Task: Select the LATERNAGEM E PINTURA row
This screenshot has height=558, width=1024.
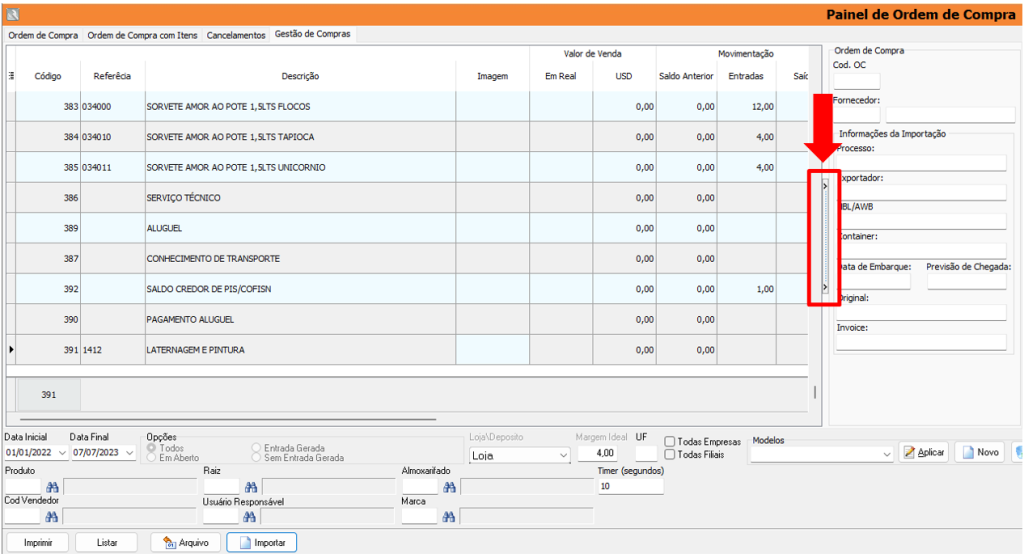Action: [408, 350]
